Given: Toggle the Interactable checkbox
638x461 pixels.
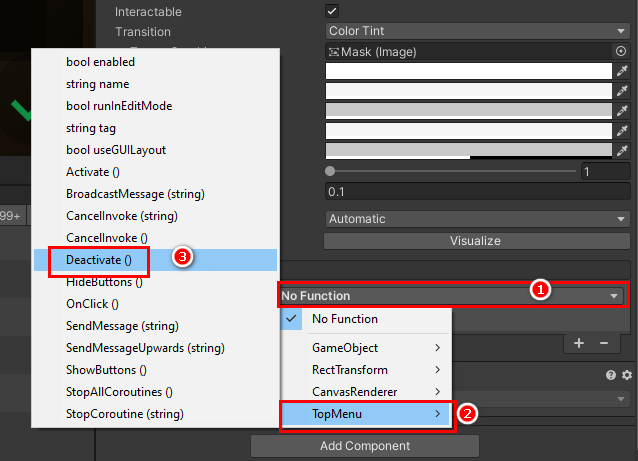Looking at the screenshot, I should tap(332, 11).
